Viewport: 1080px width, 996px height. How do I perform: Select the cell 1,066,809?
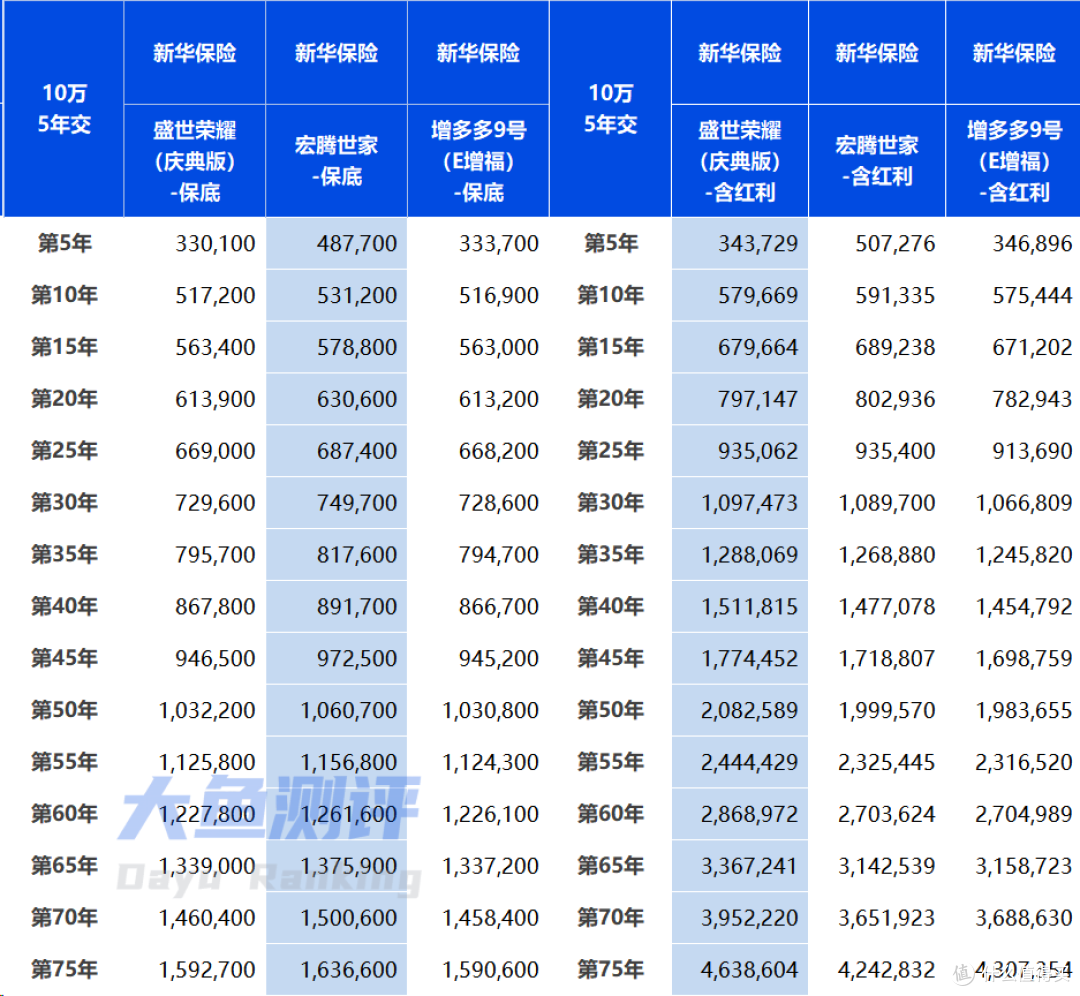point(1024,503)
